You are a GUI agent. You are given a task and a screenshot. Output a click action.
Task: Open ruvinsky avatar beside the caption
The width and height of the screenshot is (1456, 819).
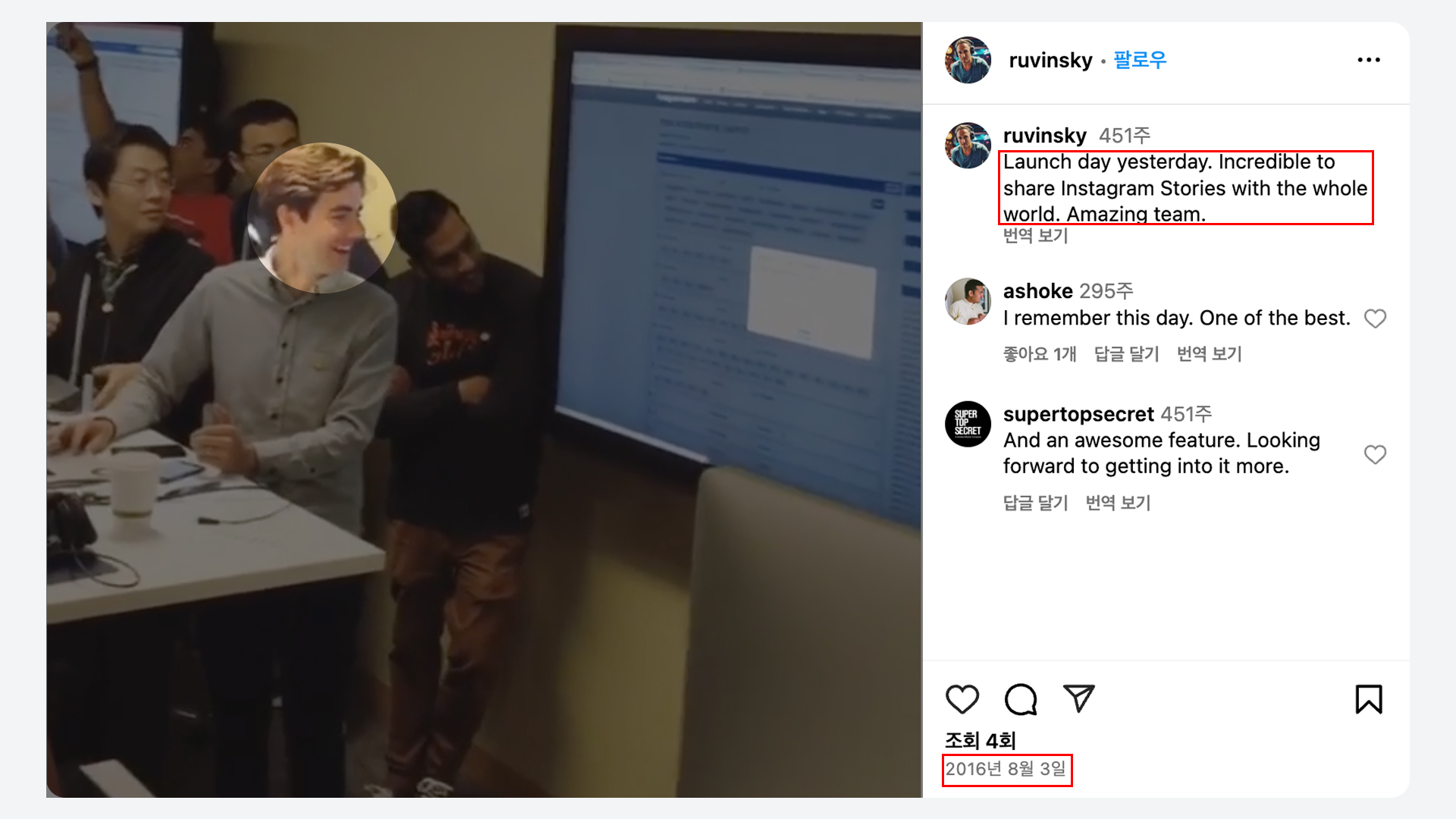point(968,145)
